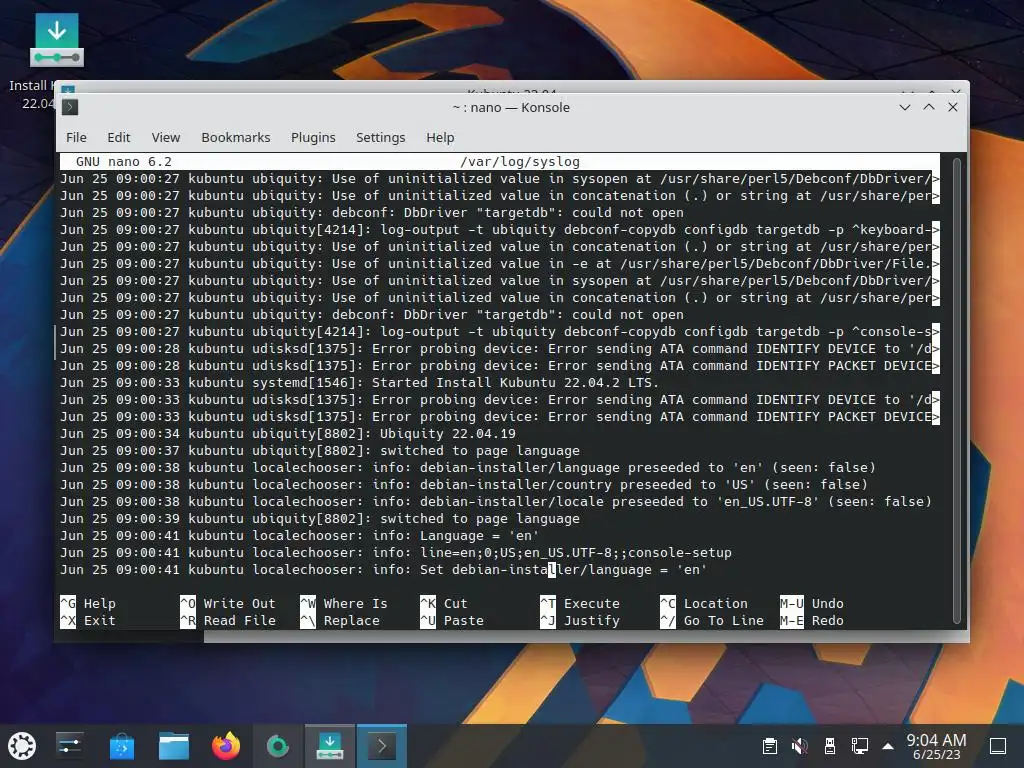
Task: Open System Settings from the taskbar
Action: point(69,746)
